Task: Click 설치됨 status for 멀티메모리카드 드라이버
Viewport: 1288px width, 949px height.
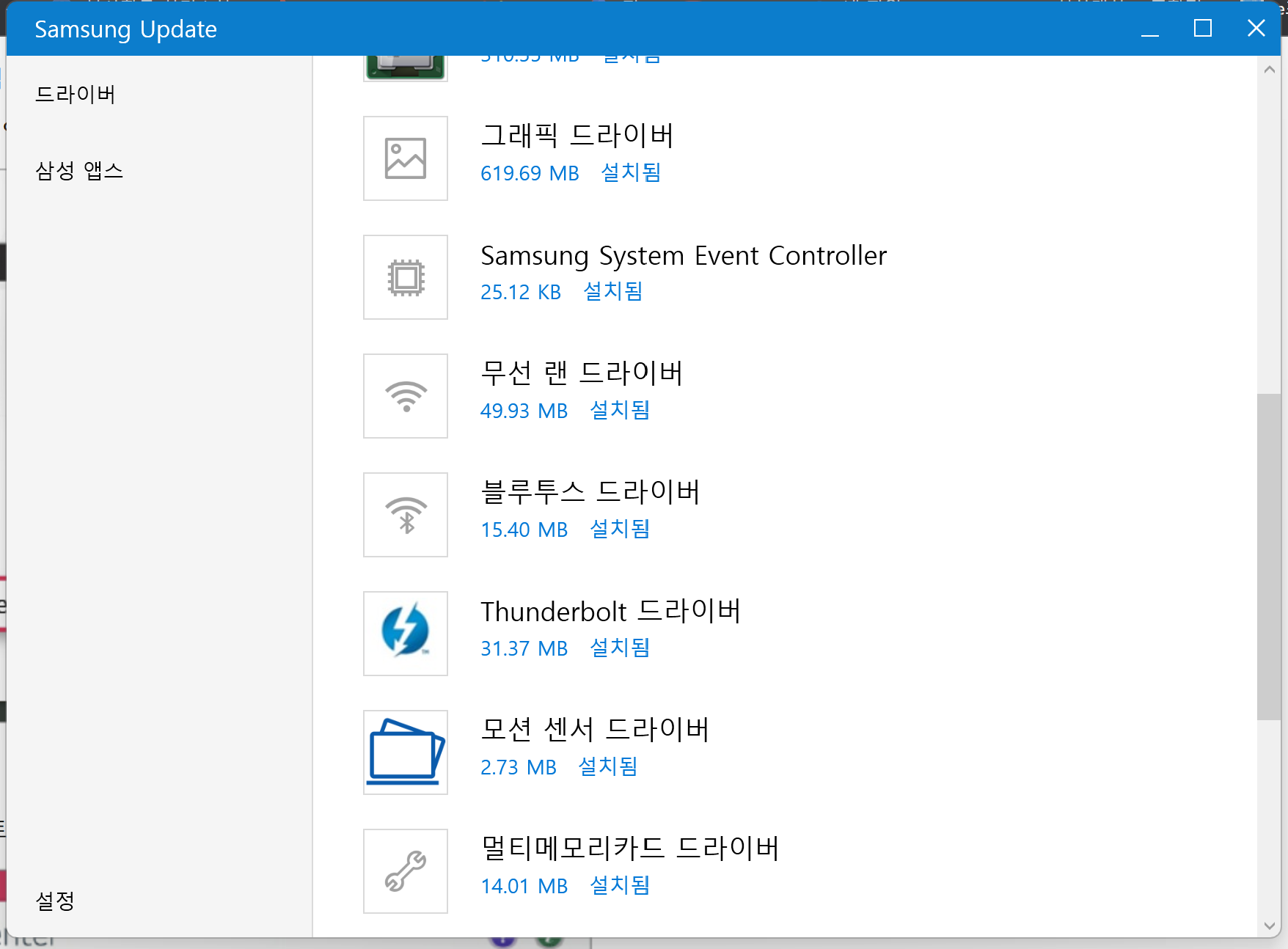Action: (x=620, y=885)
